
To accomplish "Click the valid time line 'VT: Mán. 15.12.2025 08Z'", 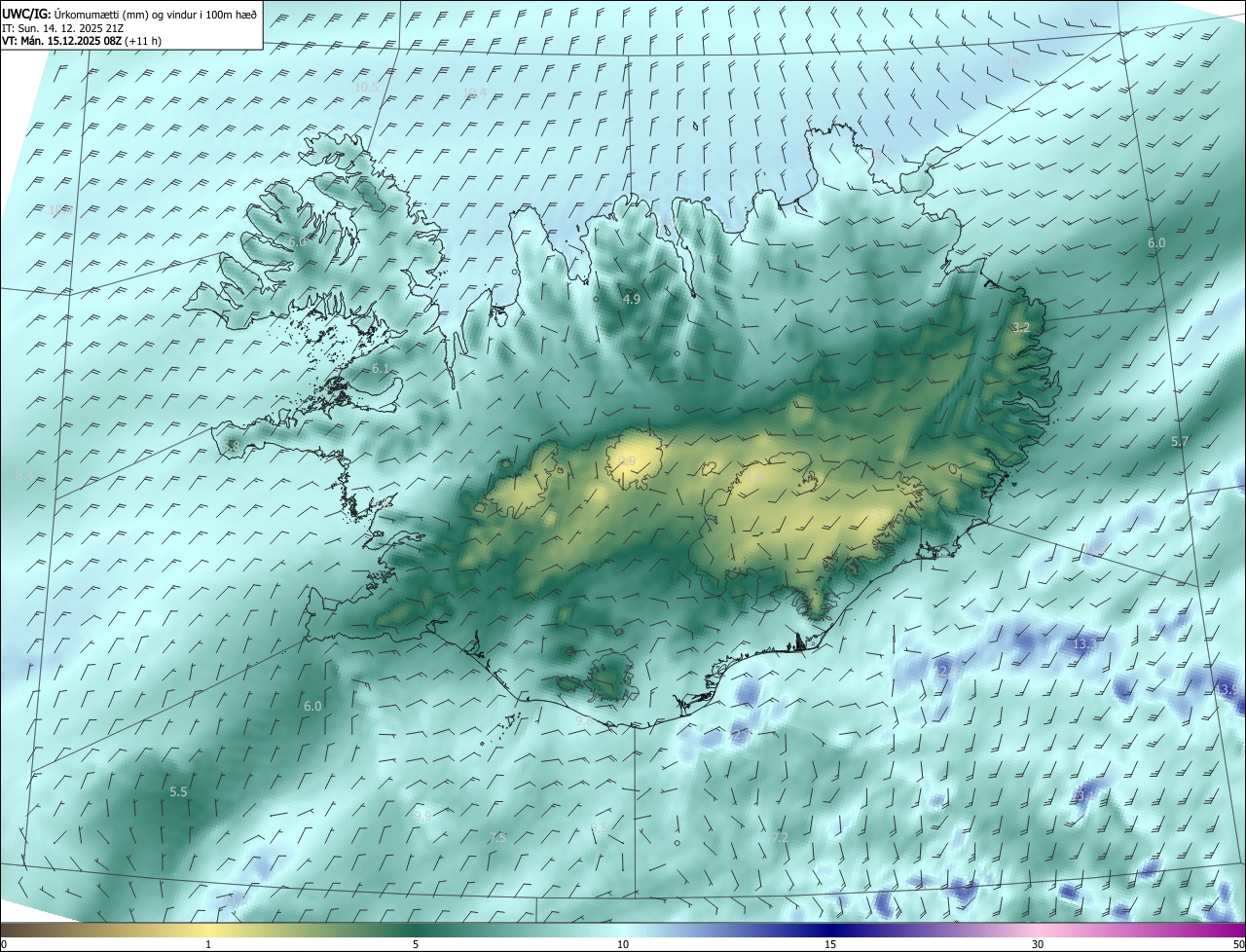I will pos(62,42).
